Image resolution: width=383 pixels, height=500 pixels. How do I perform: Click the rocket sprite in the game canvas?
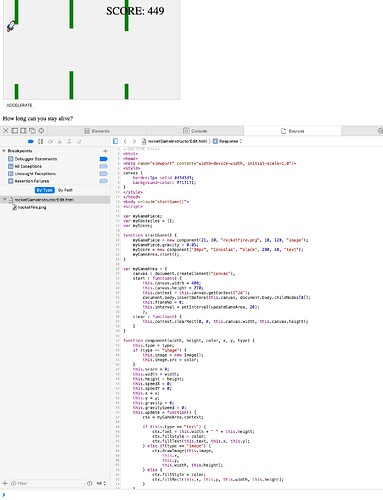coord(11,26)
